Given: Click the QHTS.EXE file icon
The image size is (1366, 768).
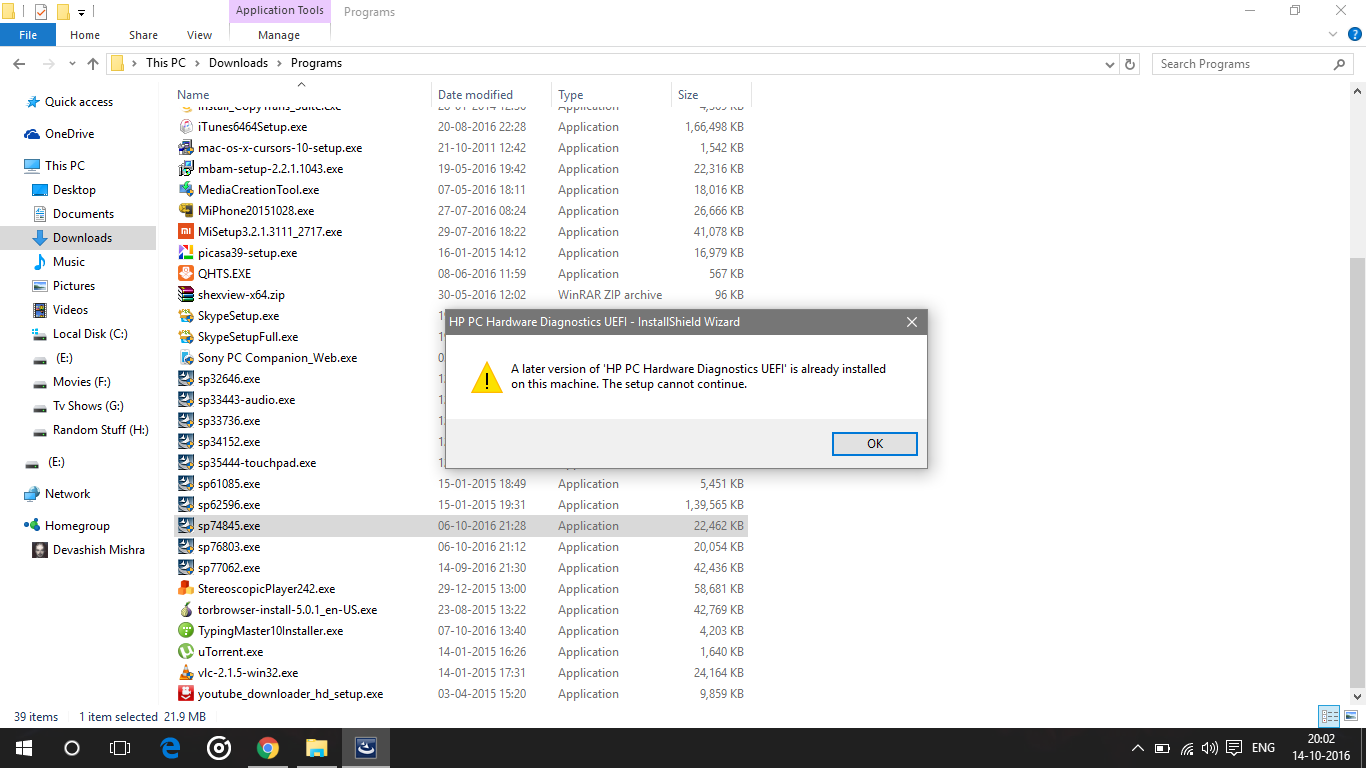Looking at the screenshot, I should tap(186, 274).
